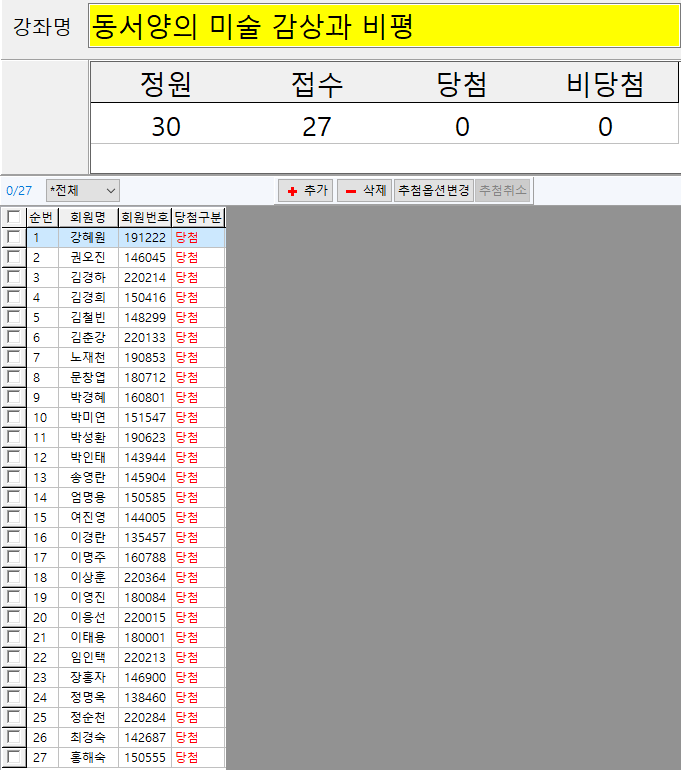Open 추첨옵션변경 lottery options
The height and width of the screenshot is (770, 681).
coord(434,191)
